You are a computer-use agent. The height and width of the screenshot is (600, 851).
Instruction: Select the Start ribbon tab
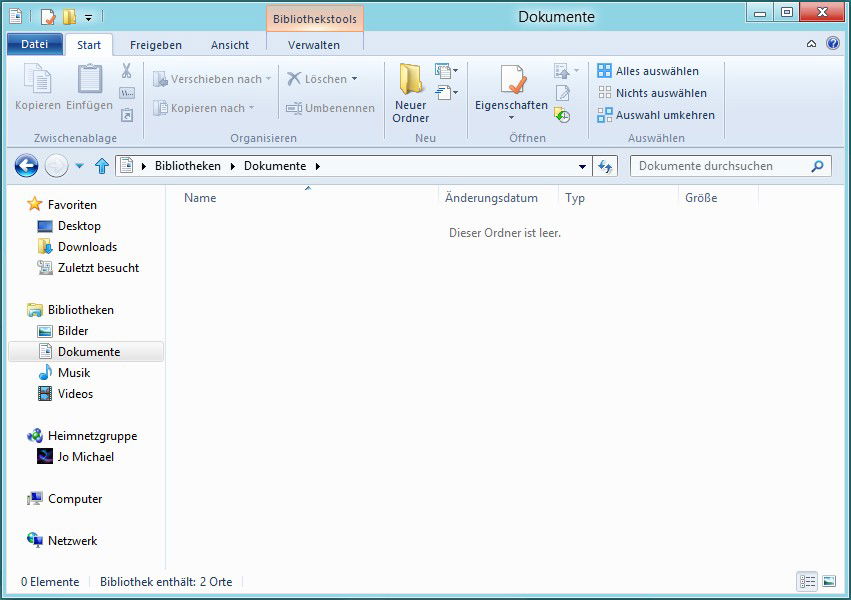[x=89, y=45]
